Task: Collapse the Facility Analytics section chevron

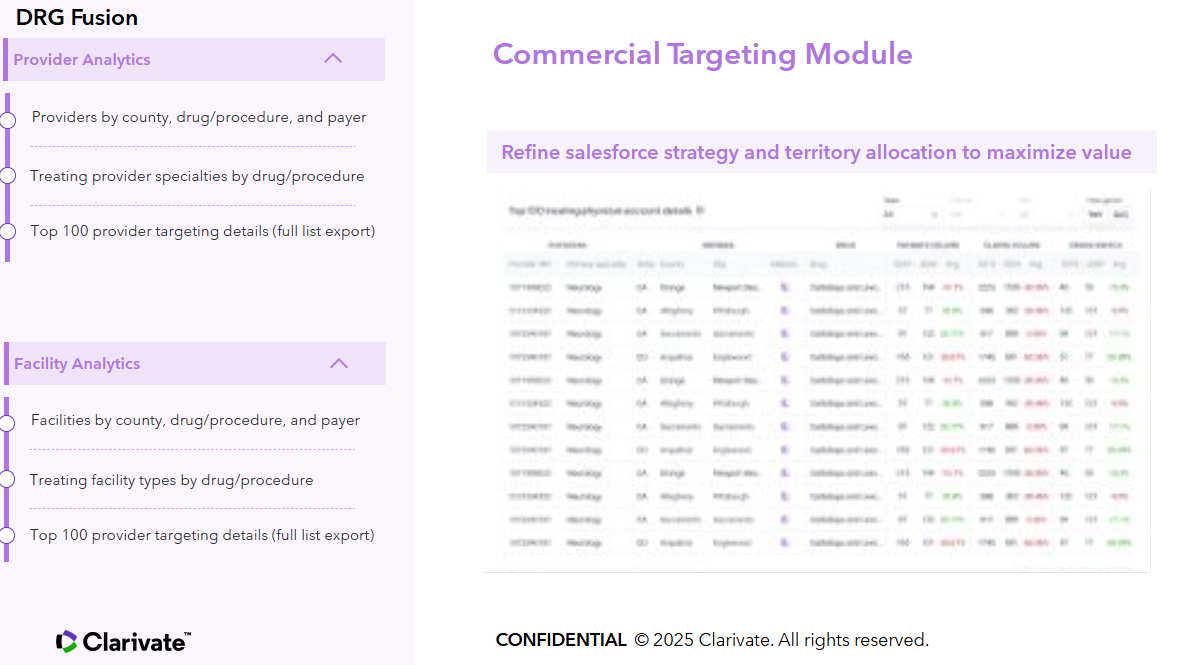Action: tap(339, 363)
